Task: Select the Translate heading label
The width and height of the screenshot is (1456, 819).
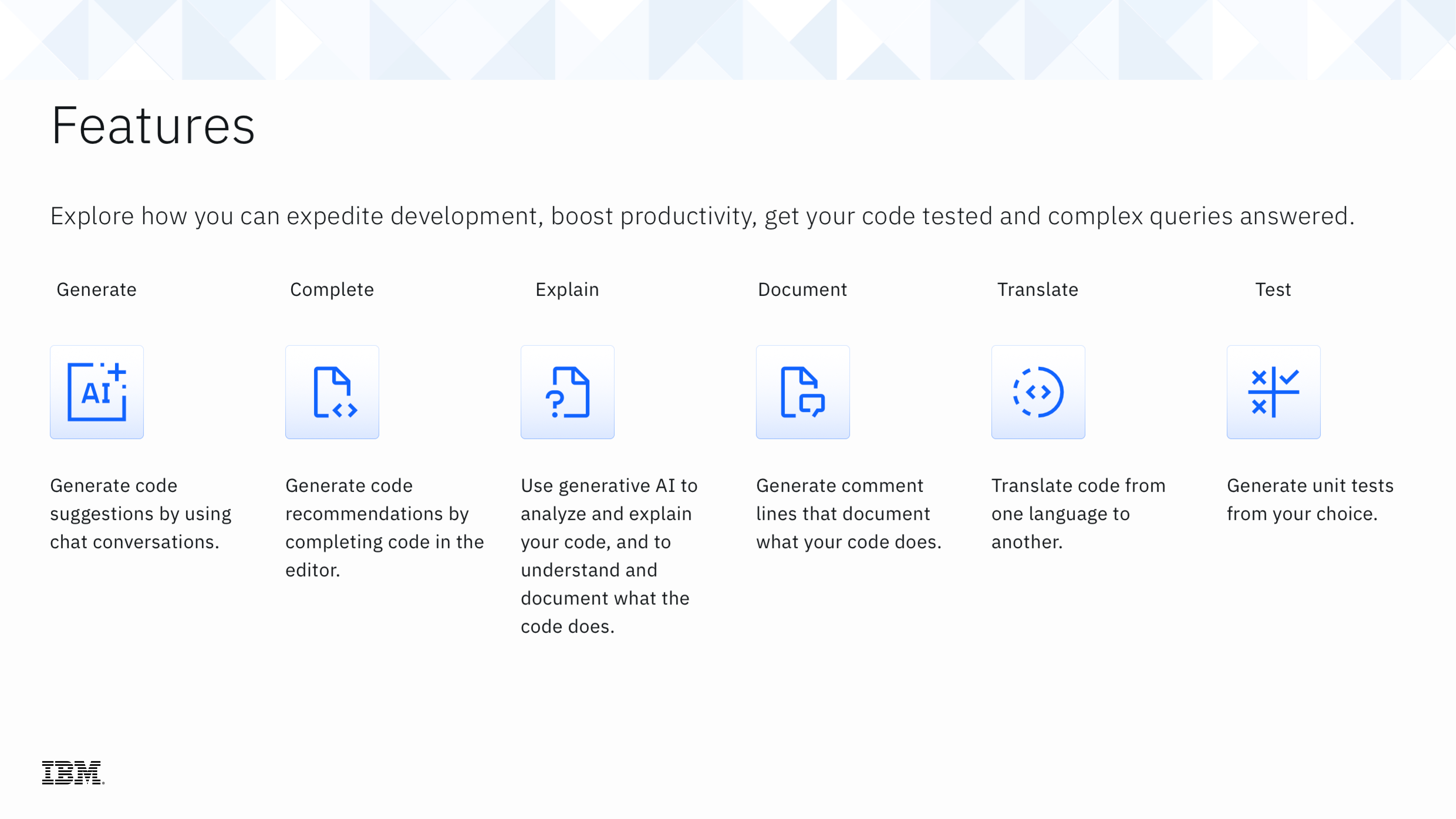Action: point(1037,289)
